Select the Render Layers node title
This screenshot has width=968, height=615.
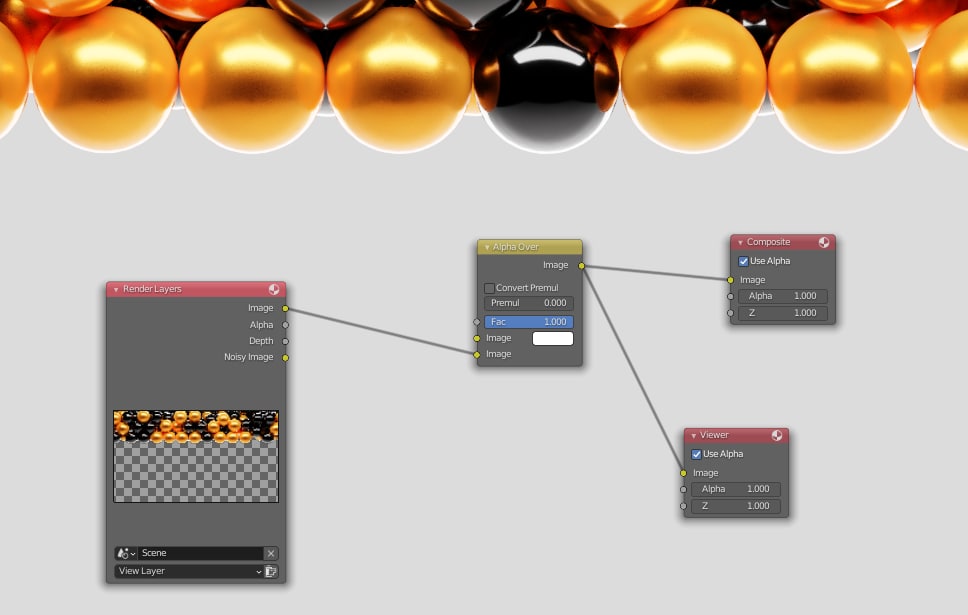(152, 289)
